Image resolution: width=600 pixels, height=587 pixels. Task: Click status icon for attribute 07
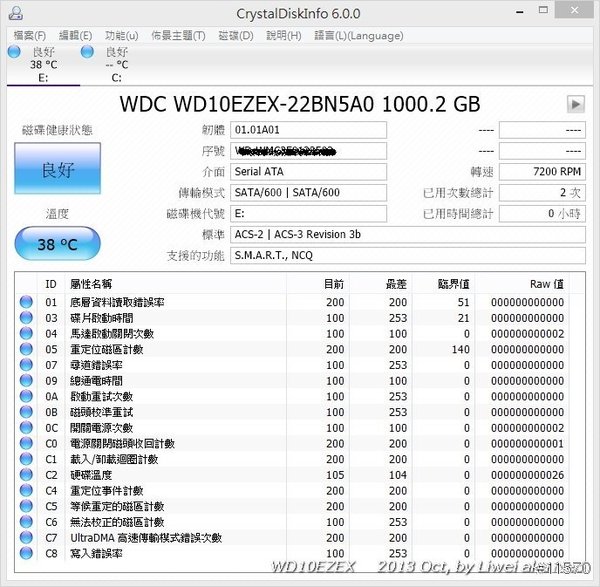tap(26, 365)
